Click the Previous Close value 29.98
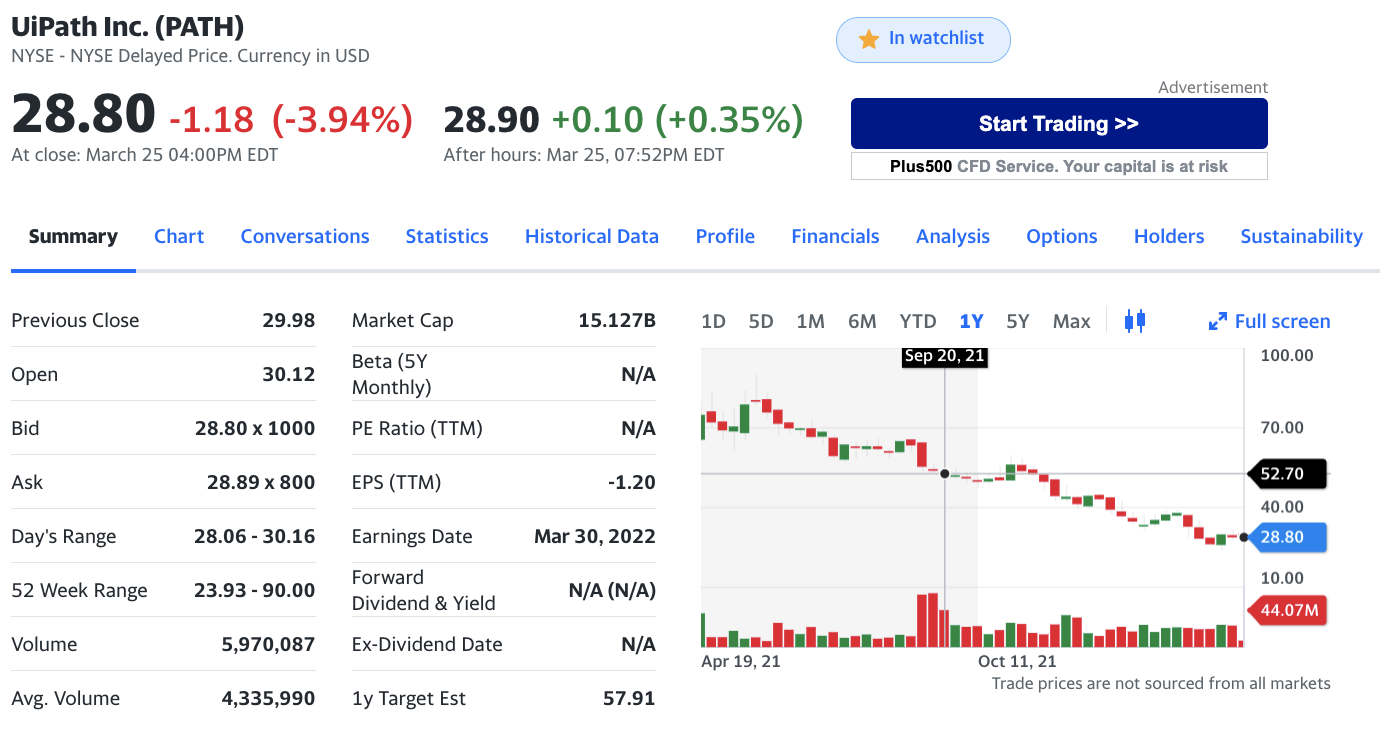 [288, 321]
